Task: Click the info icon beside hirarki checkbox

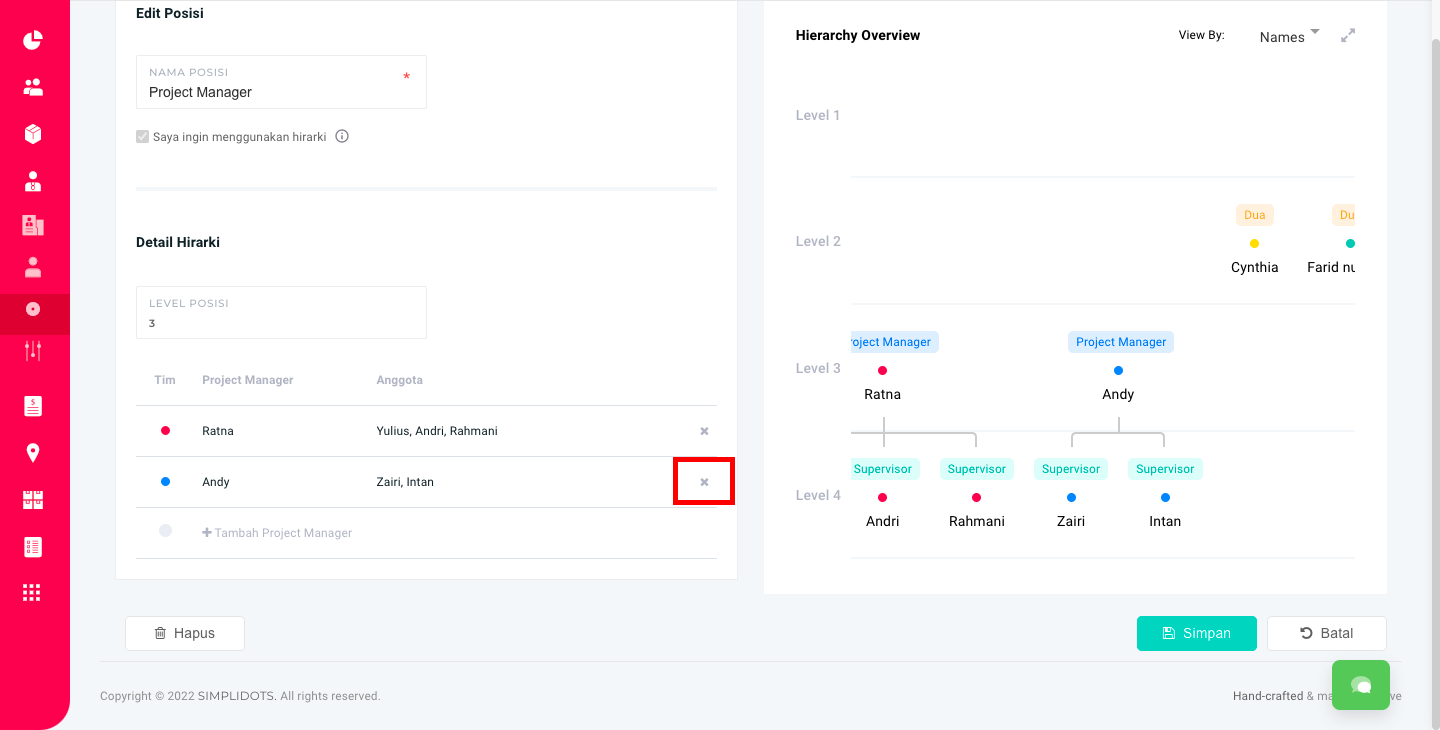Action: 342,137
